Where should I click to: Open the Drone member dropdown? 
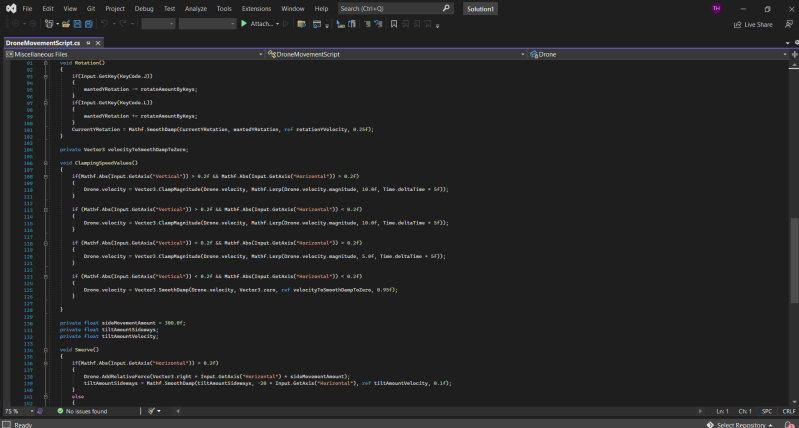(x=783, y=54)
